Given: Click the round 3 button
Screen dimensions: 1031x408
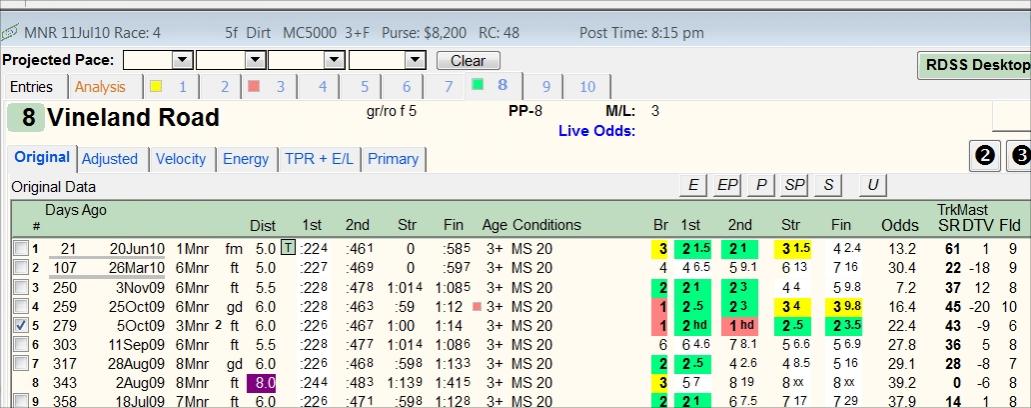Looking at the screenshot, I should [1019, 157].
